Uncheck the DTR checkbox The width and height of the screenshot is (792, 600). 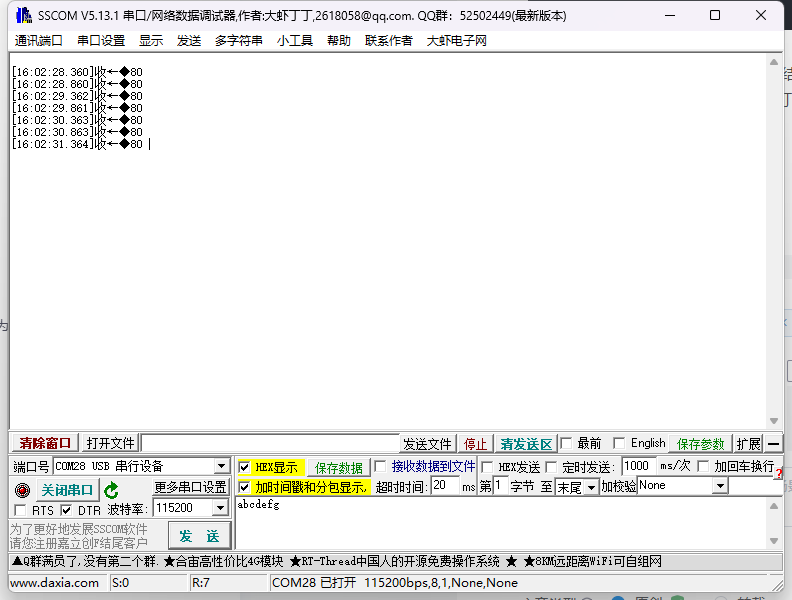coord(66,510)
